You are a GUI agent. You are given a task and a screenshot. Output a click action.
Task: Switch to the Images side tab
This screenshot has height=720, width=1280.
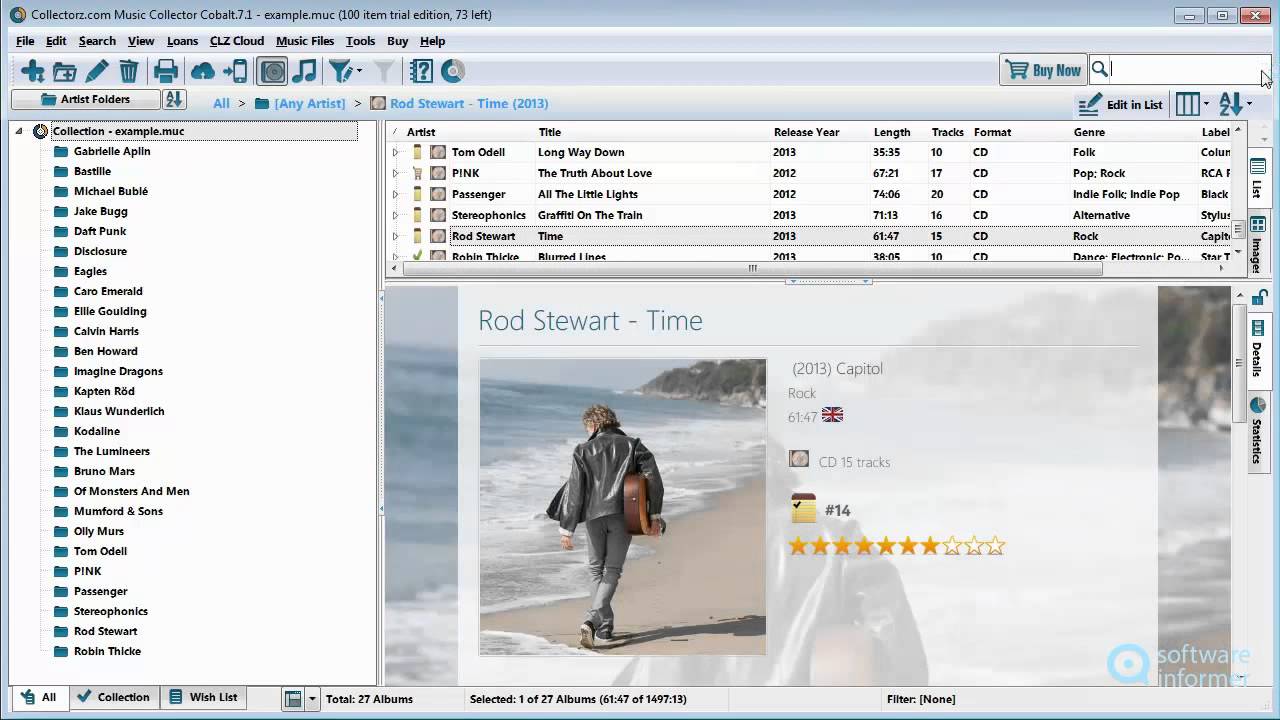coord(1258,241)
